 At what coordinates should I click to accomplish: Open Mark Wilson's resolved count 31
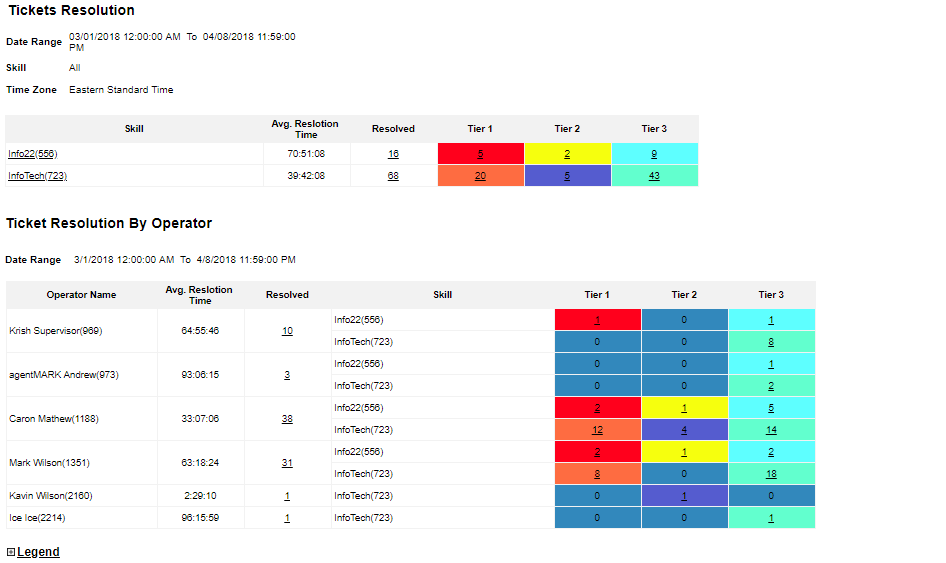pyautogui.click(x=287, y=463)
